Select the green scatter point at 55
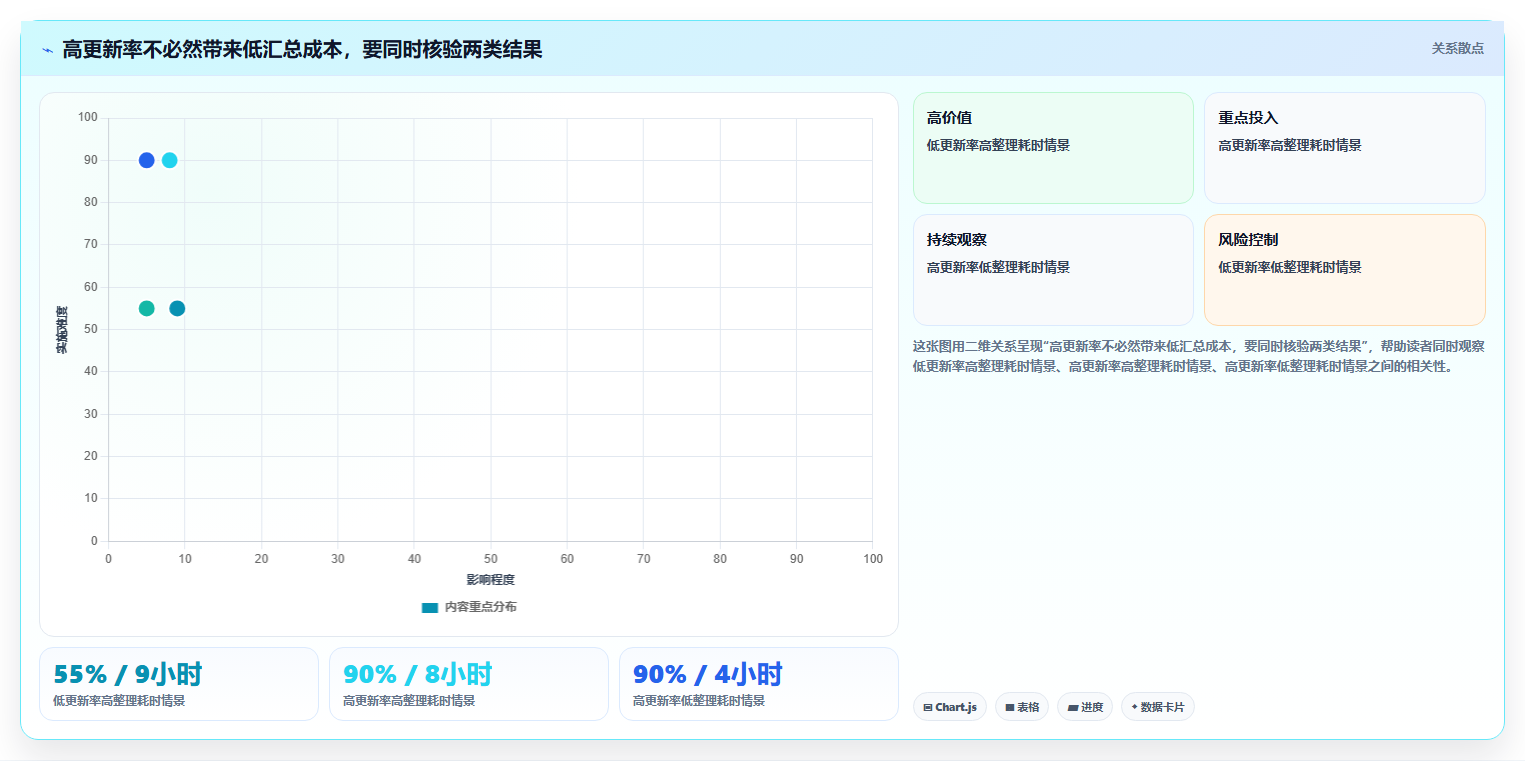 [x=146, y=308]
